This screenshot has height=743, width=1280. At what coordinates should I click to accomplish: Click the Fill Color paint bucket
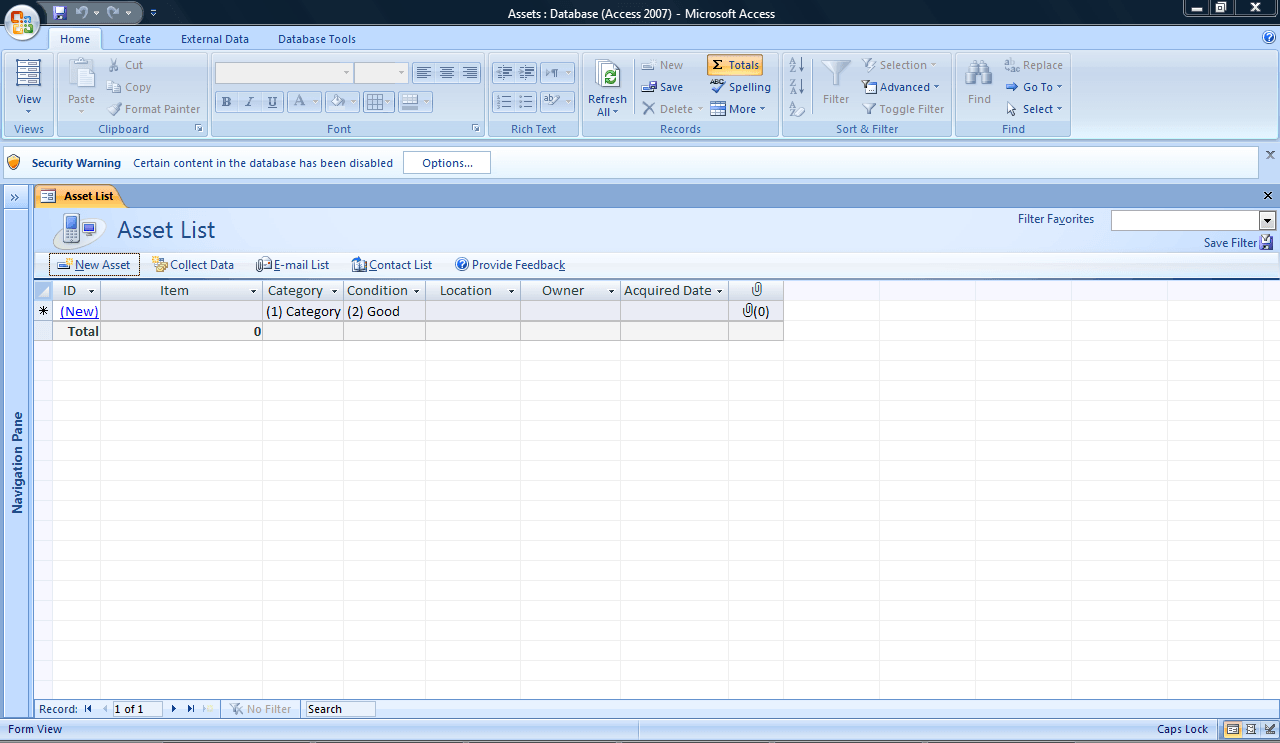point(338,101)
